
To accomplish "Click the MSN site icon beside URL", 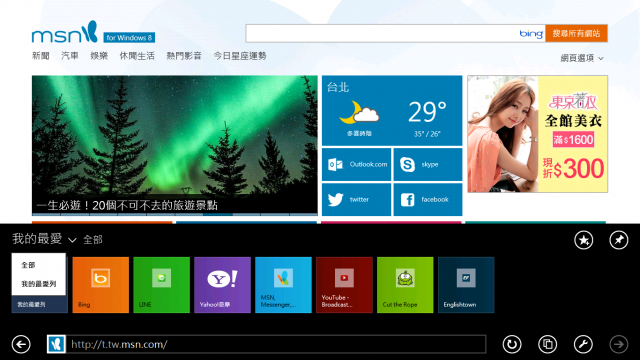I will [56, 344].
